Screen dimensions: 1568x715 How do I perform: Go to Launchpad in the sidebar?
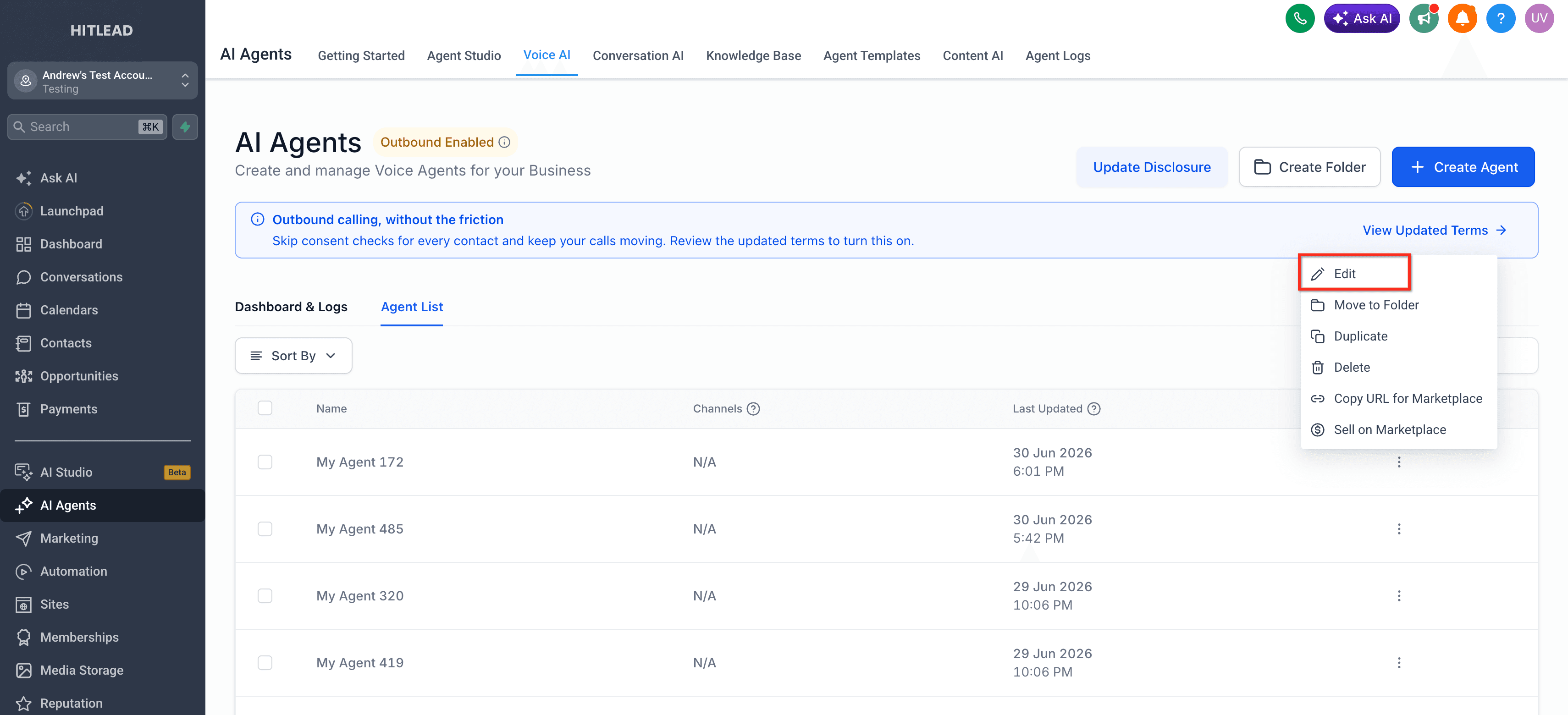(102, 210)
